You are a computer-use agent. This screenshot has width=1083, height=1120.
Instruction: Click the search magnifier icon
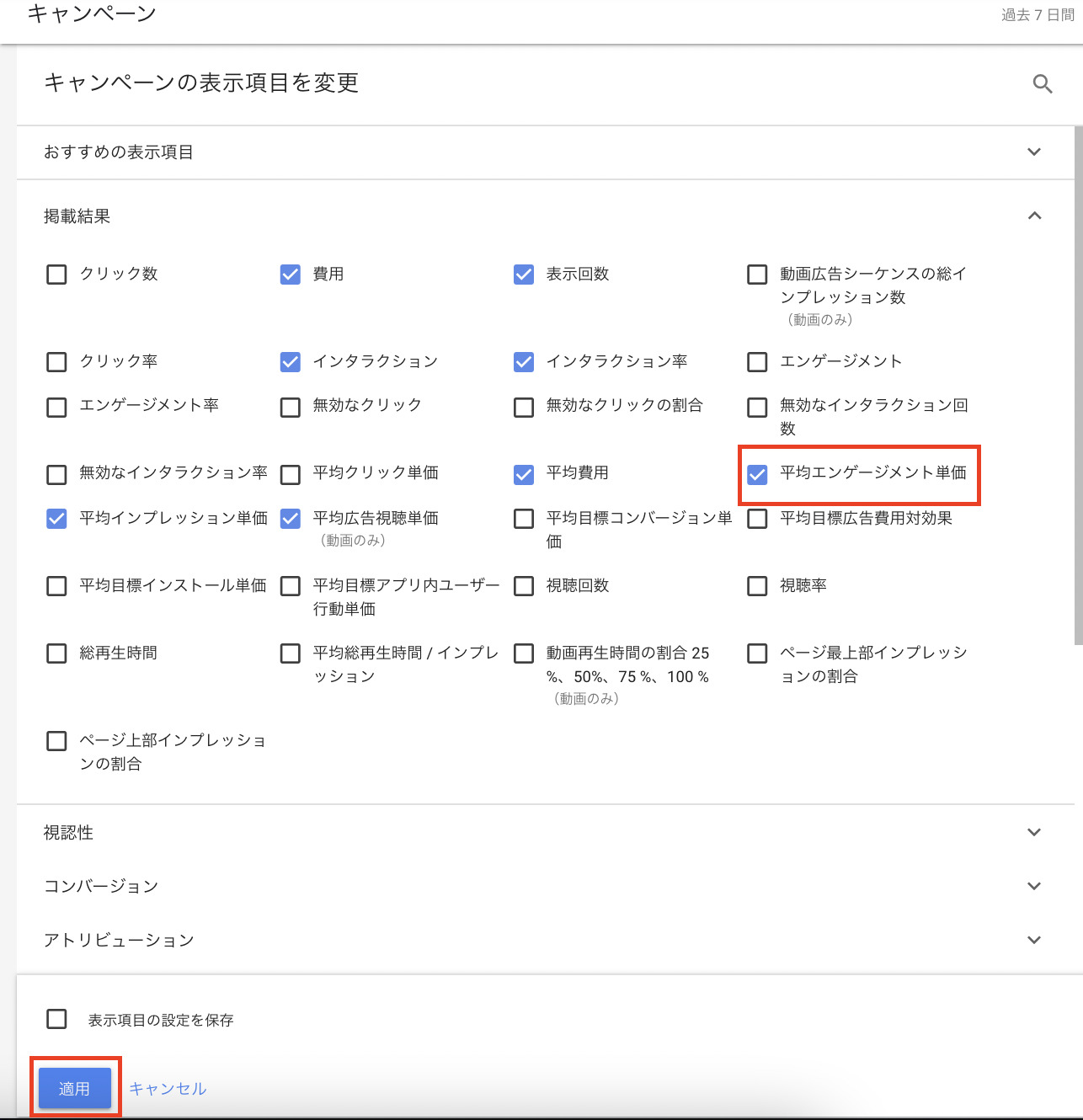1042,84
